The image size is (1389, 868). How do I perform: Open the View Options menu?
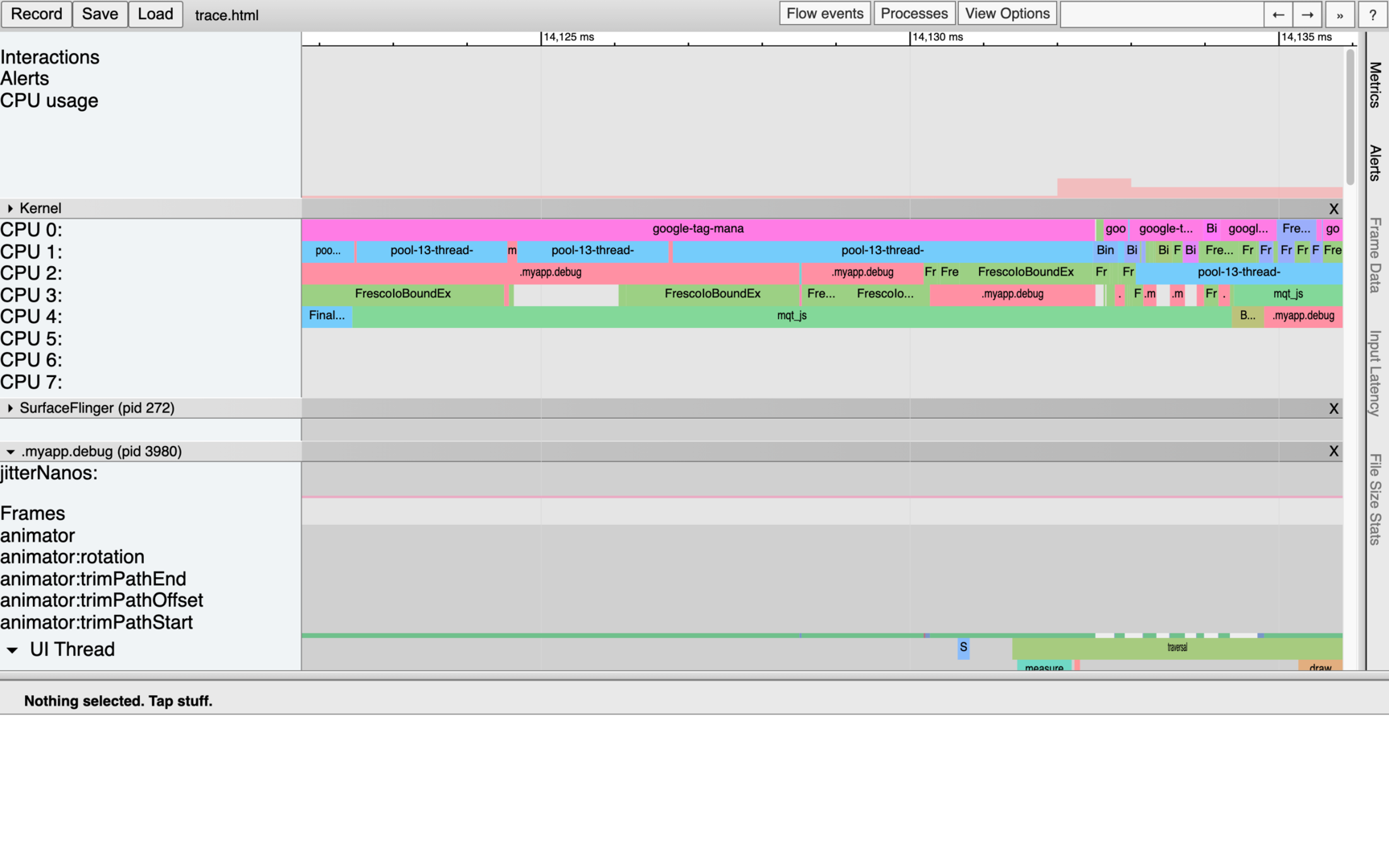(1007, 14)
